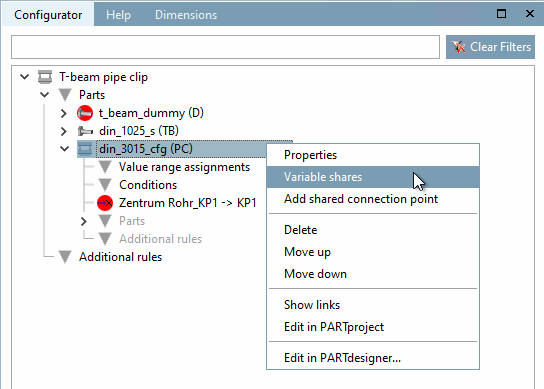Expand the t_beam_dummy (D) node
The image size is (544, 389).
click(63, 113)
